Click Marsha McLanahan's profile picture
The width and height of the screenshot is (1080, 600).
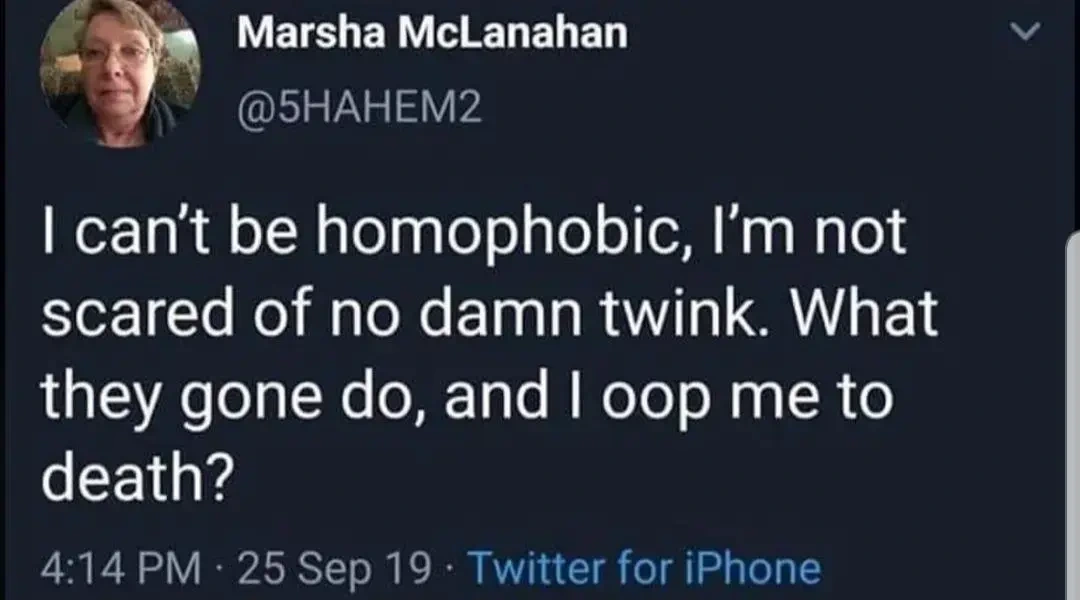tap(121, 76)
